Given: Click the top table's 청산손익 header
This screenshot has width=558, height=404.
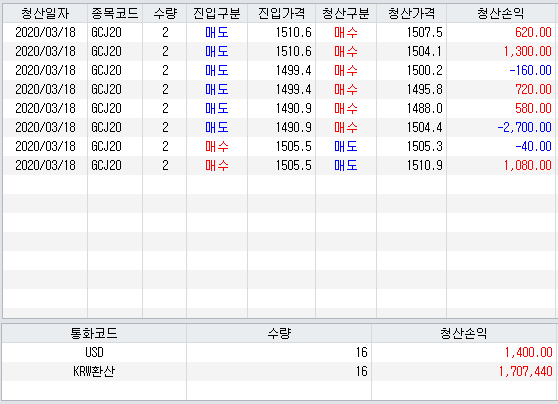Looking at the screenshot, I should click(x=501, y=14).
